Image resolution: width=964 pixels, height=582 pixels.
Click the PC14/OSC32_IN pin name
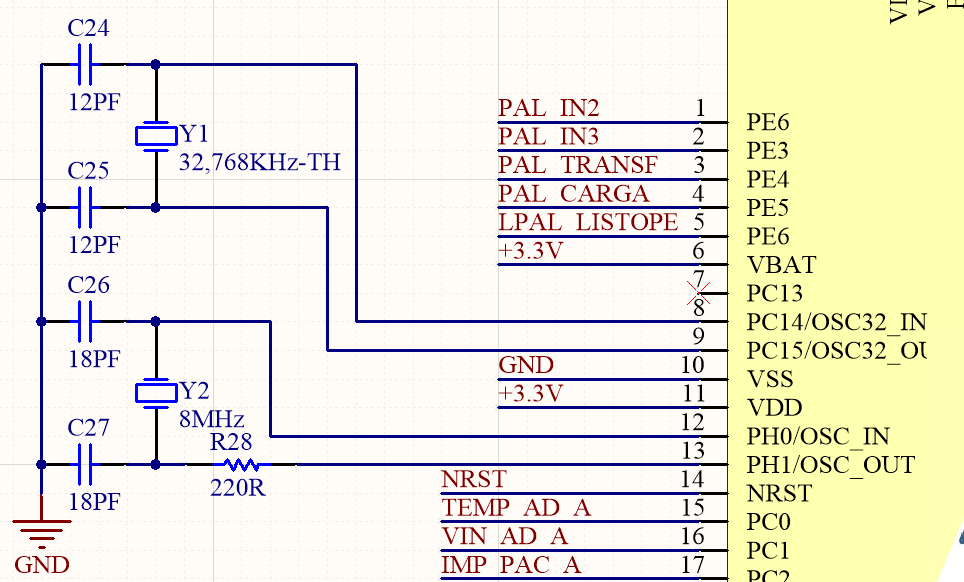[836, 323]
